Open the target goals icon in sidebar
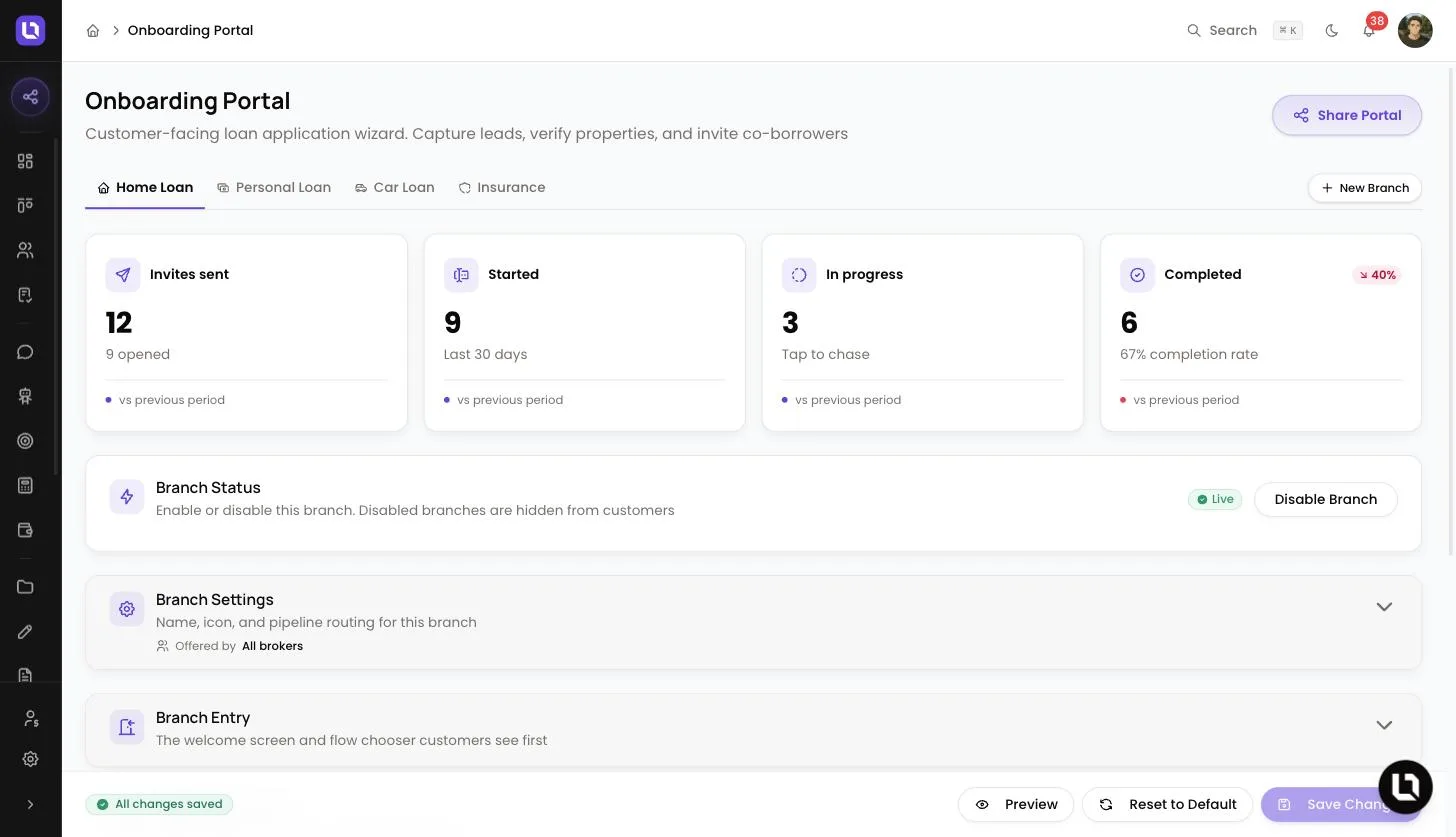 pos(25,441)
